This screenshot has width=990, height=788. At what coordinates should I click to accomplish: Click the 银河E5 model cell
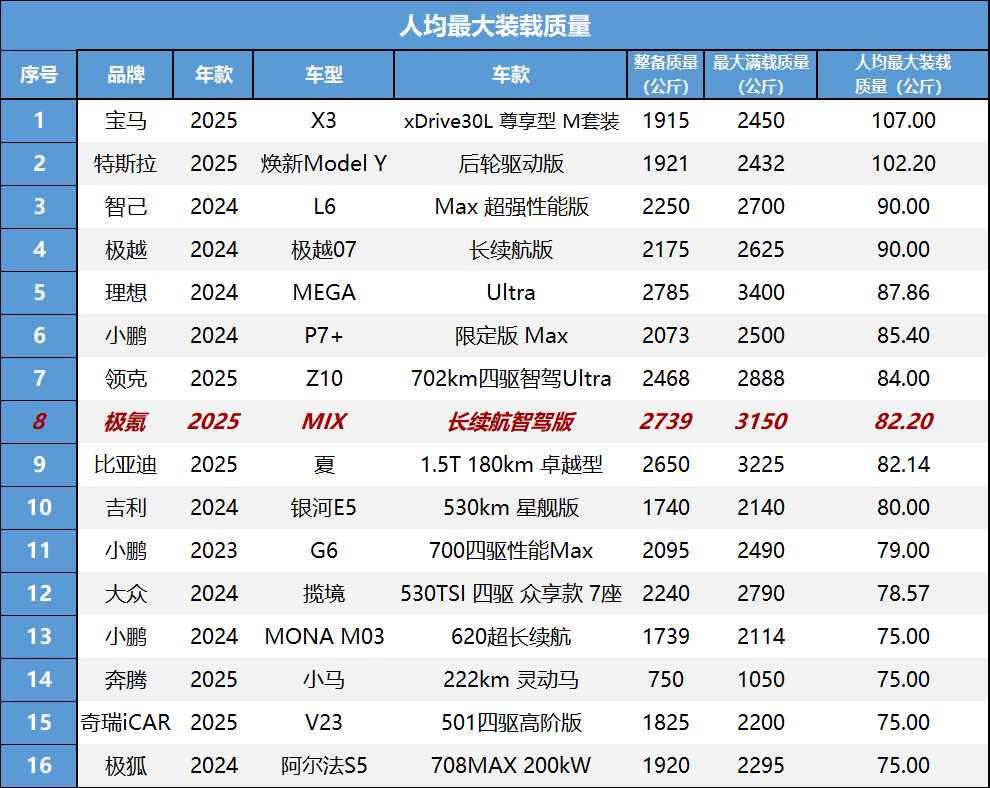point(323,508)
